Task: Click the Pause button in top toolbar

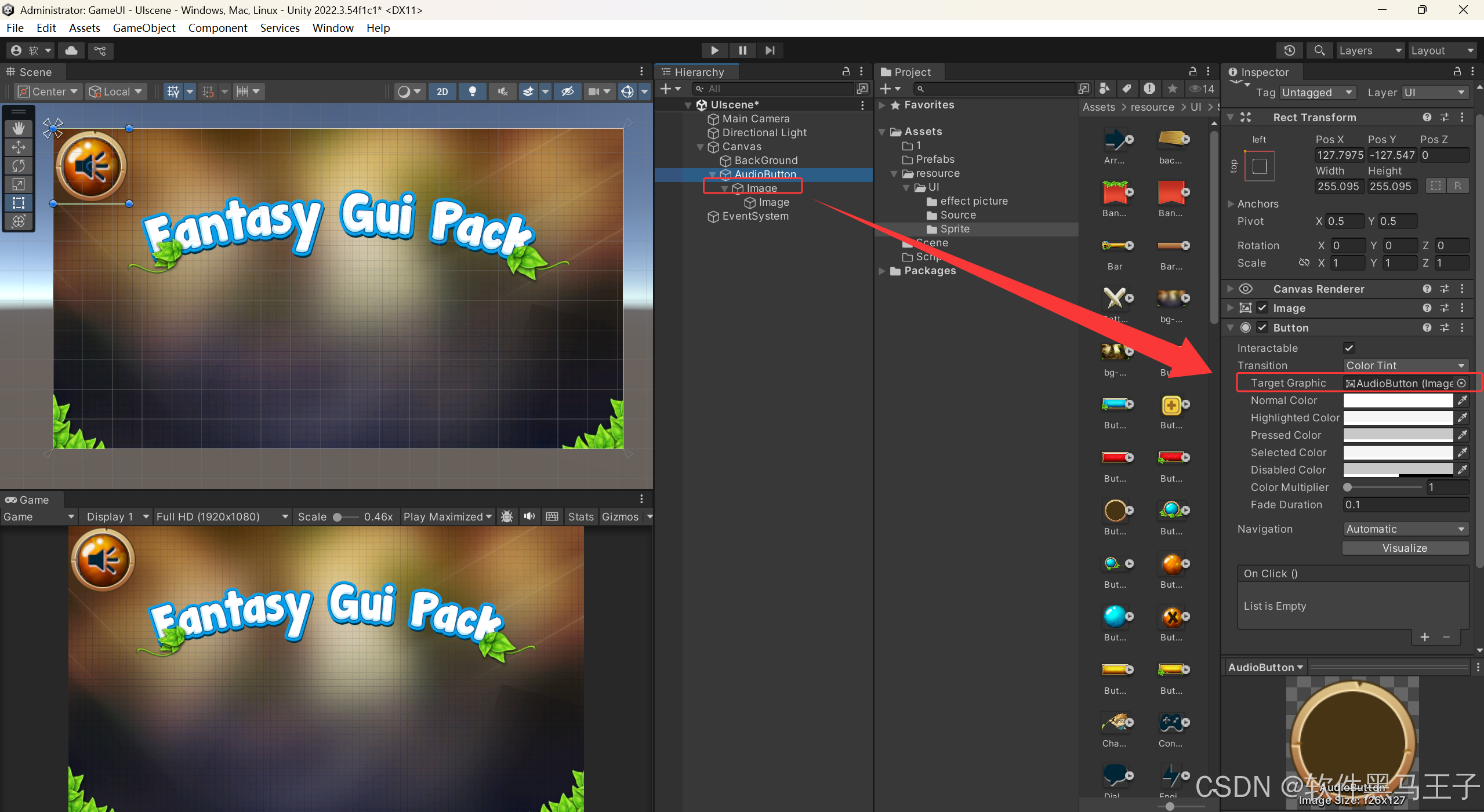Action: point(742,50)
